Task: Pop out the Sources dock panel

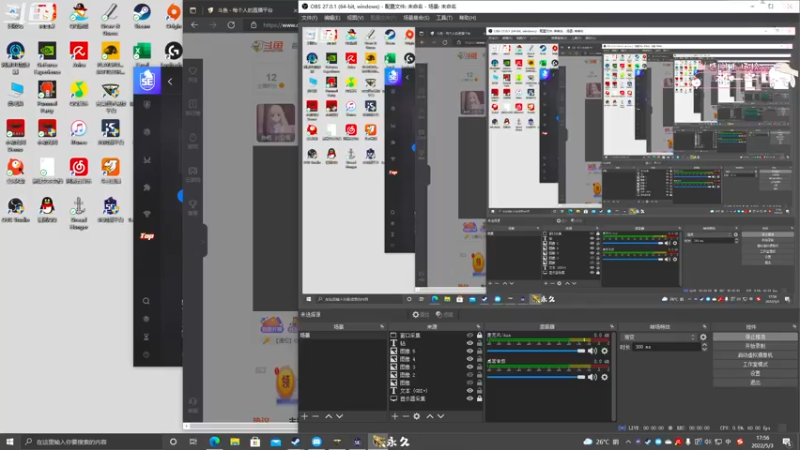Action: pos(478,327)
